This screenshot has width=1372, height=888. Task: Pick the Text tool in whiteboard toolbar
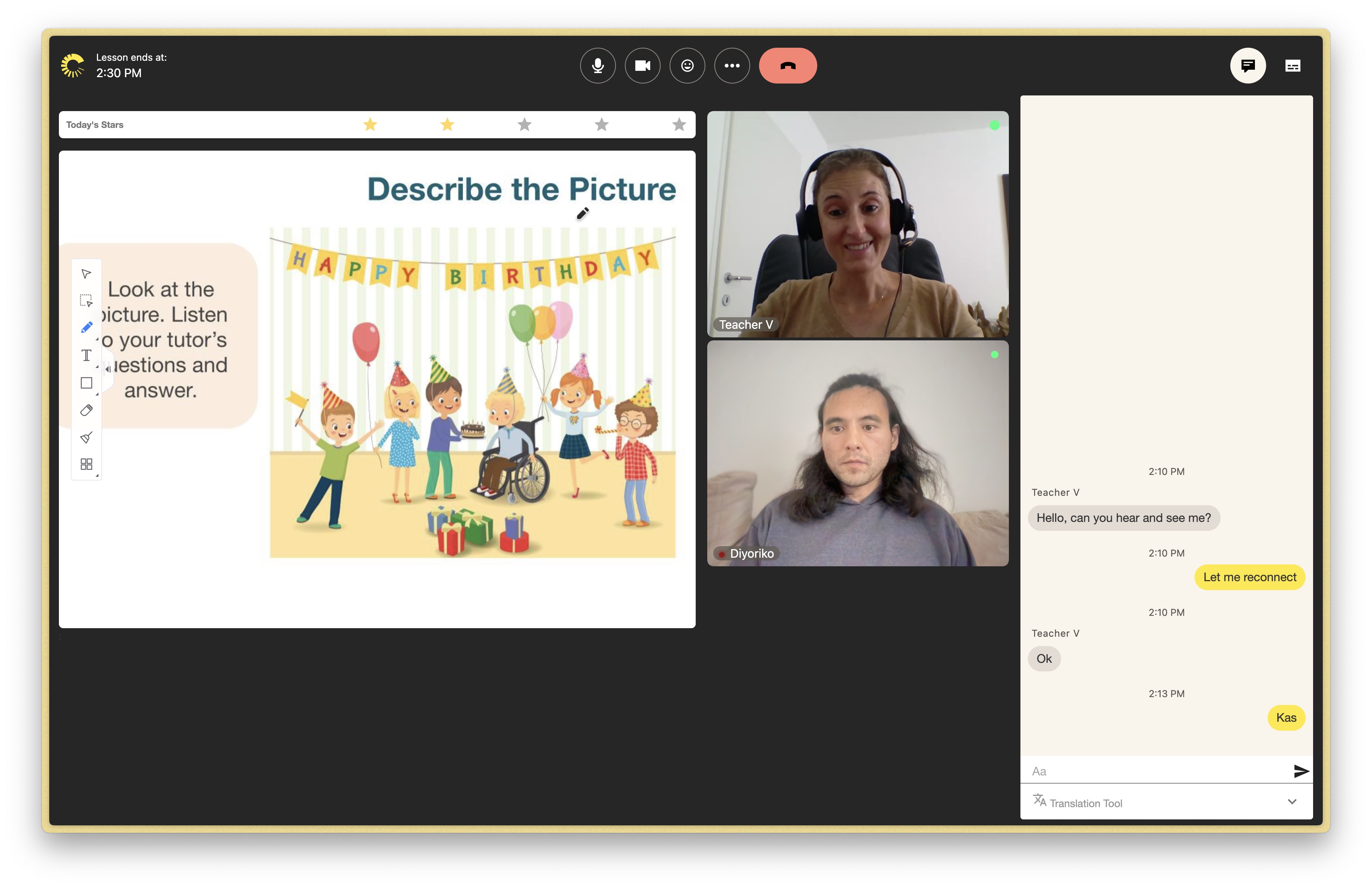click(86, 356)
